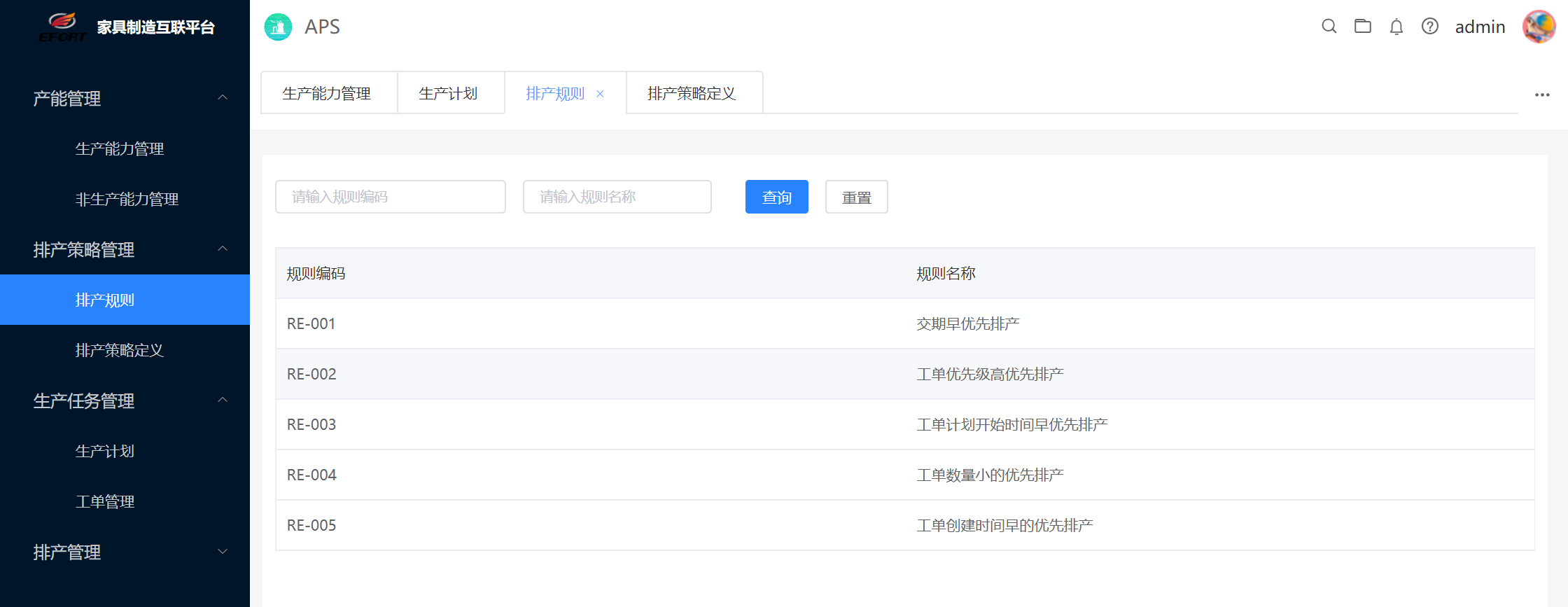
Task: Focus the 请输入规则编码 input field
Action: (390, 197)
